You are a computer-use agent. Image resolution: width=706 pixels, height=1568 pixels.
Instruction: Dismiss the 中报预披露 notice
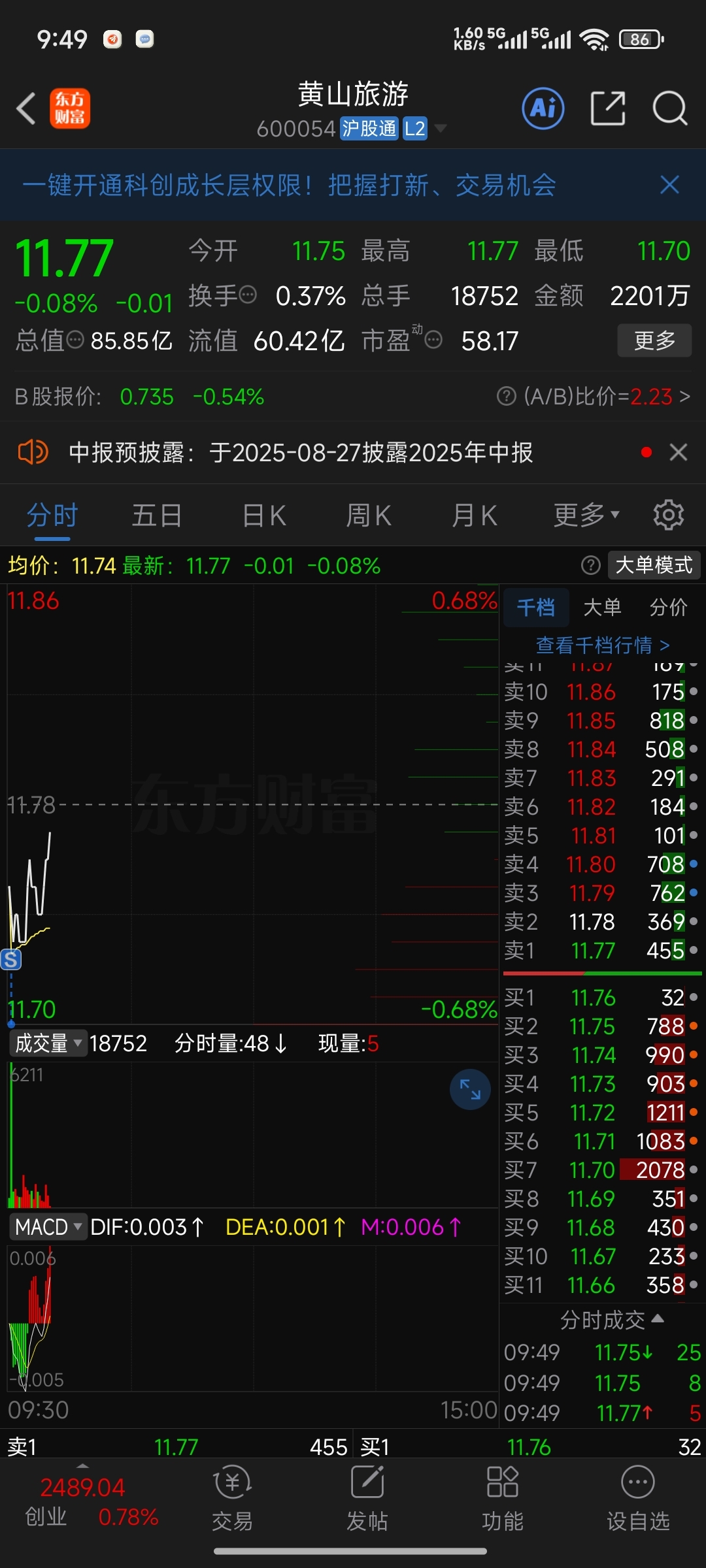click(x=679, y=452)
